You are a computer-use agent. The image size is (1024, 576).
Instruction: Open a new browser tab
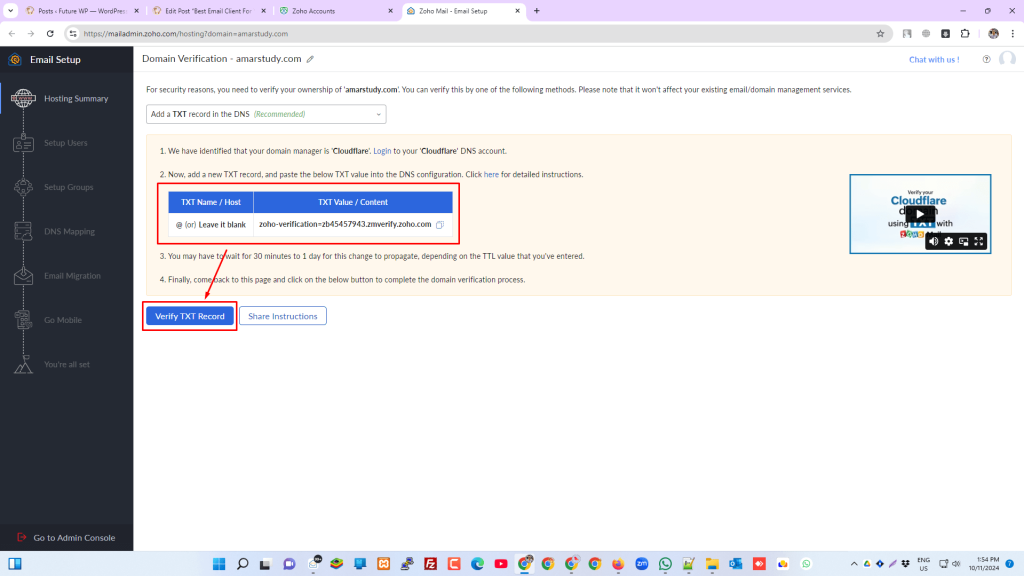[x=537, y=11]
